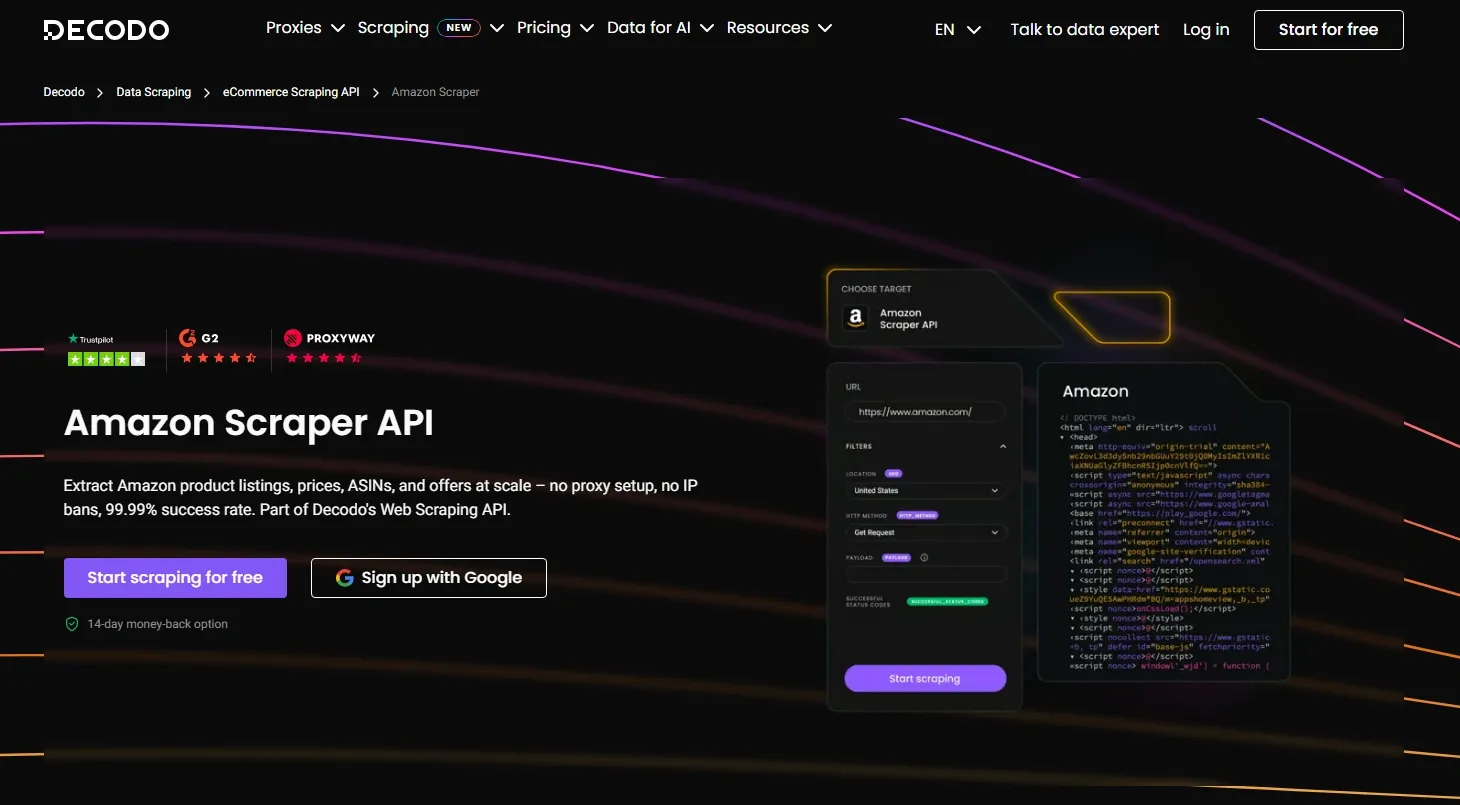This screenshot has height=805, width=1460.
Task: Open the Resources menu
Action: click(x=779, y=28)
